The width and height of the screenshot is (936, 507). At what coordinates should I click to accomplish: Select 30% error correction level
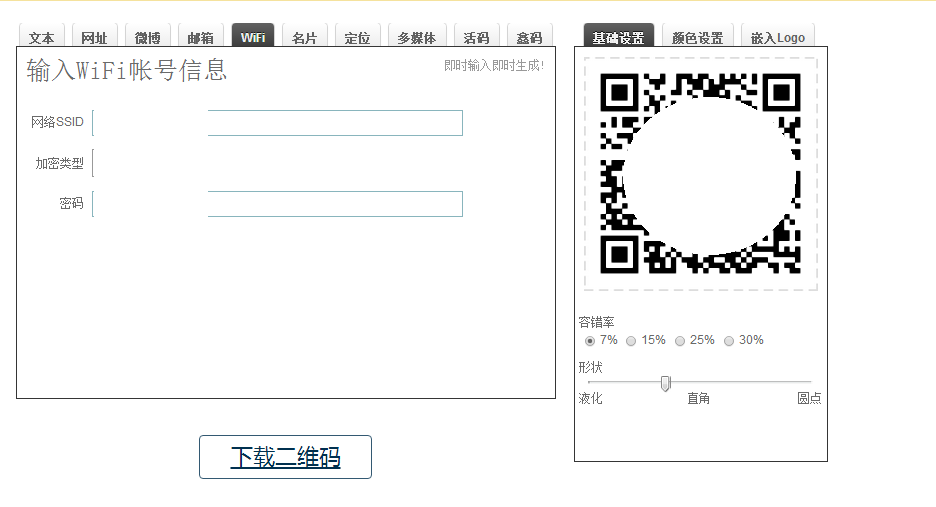coord(729,341)
